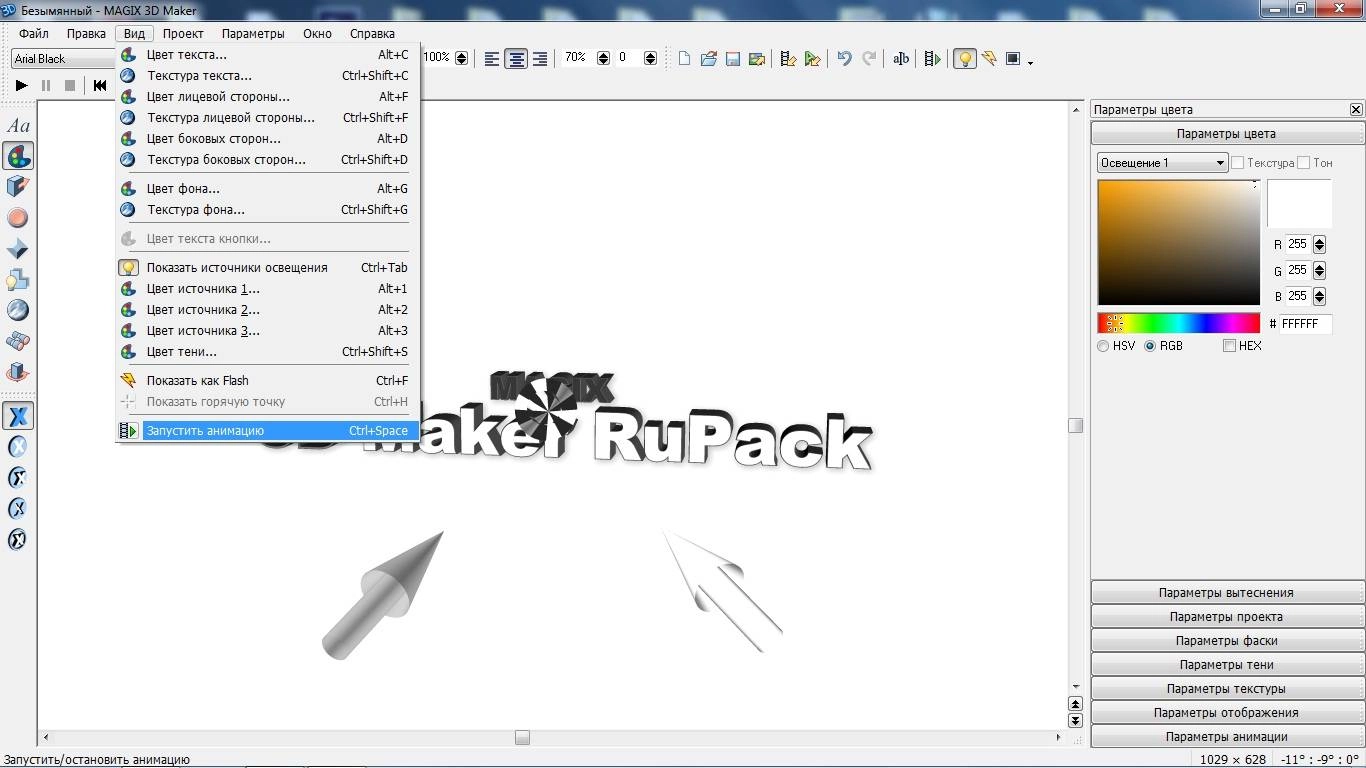1366x768 pixels.
Task: Click the Flash lightning bolt toolbar icon
Action: coord(989,59)
